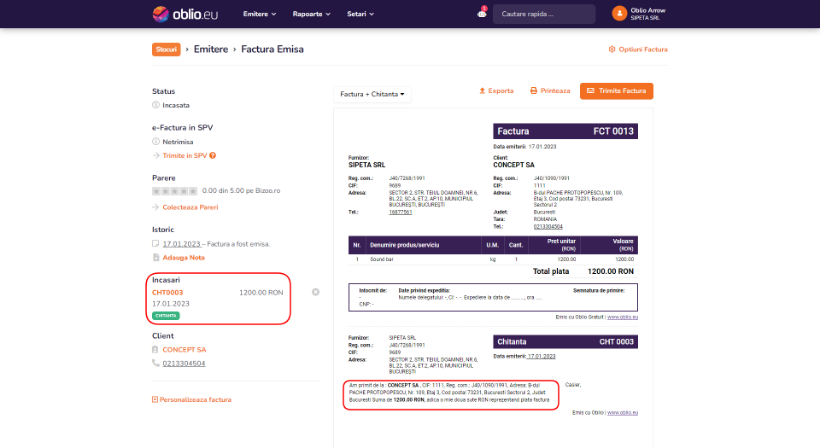Expand the Setari menu
820x448 pixels.
360,14
